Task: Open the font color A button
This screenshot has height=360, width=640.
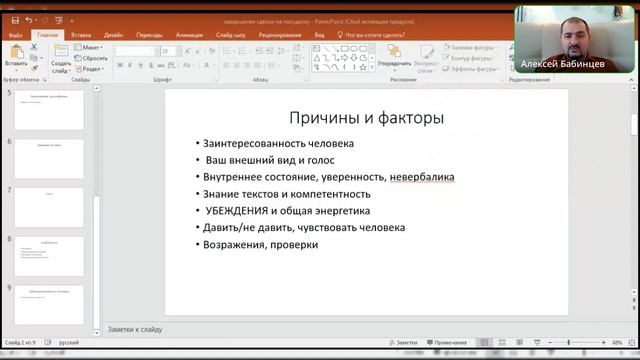Action: pos(207,65)
